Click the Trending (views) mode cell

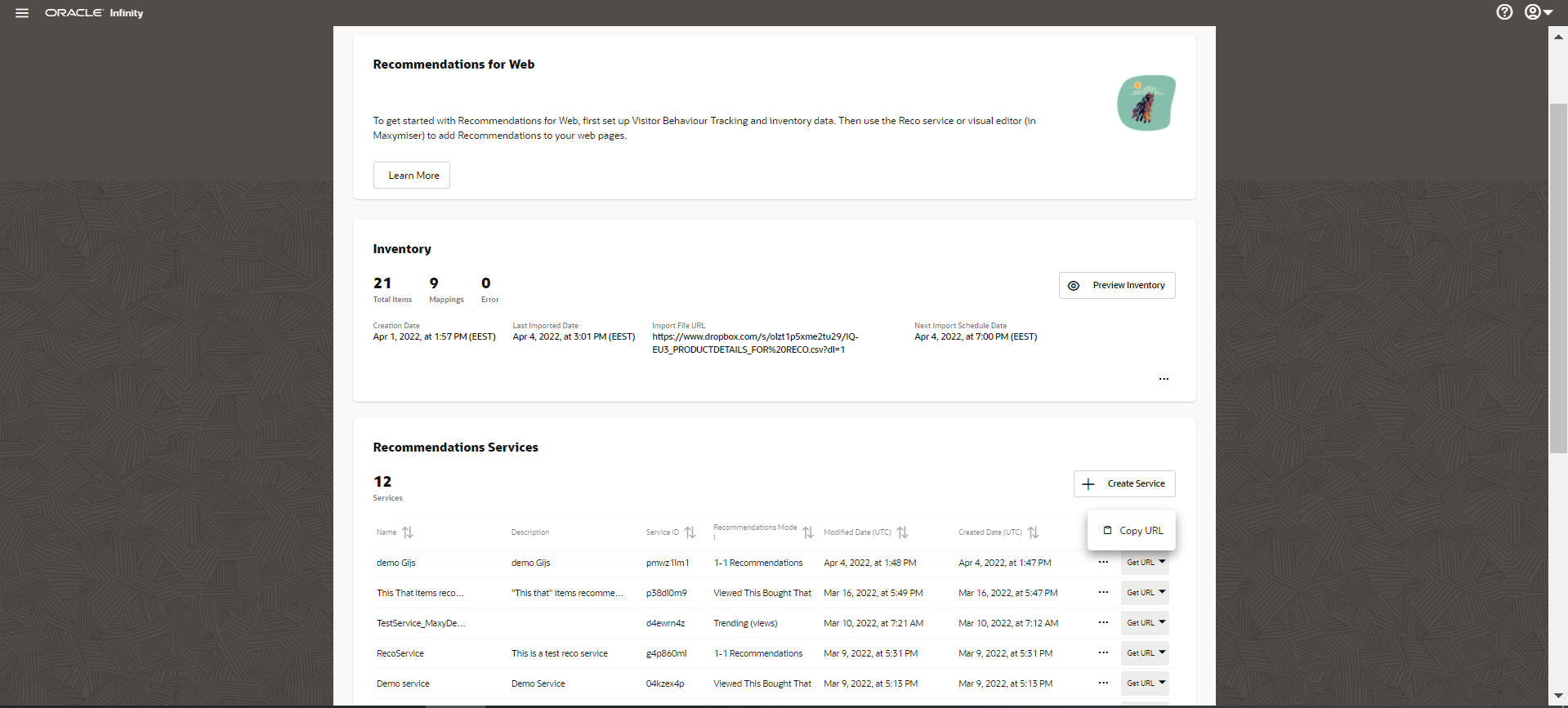pyautogui.click(x=745, y=623)
